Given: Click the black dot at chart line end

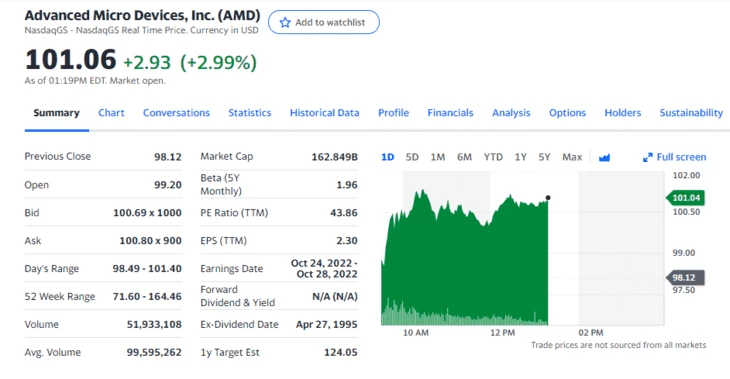Looking at the screenshot, I should [548, 198].
